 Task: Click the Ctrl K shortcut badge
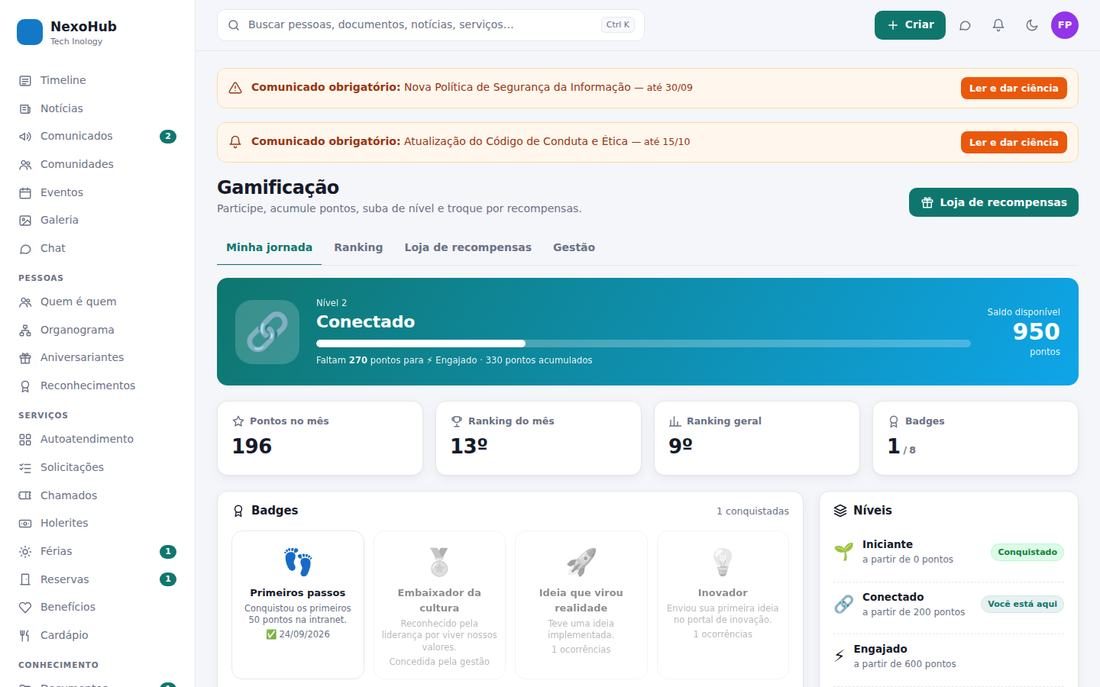pos(618,25)
